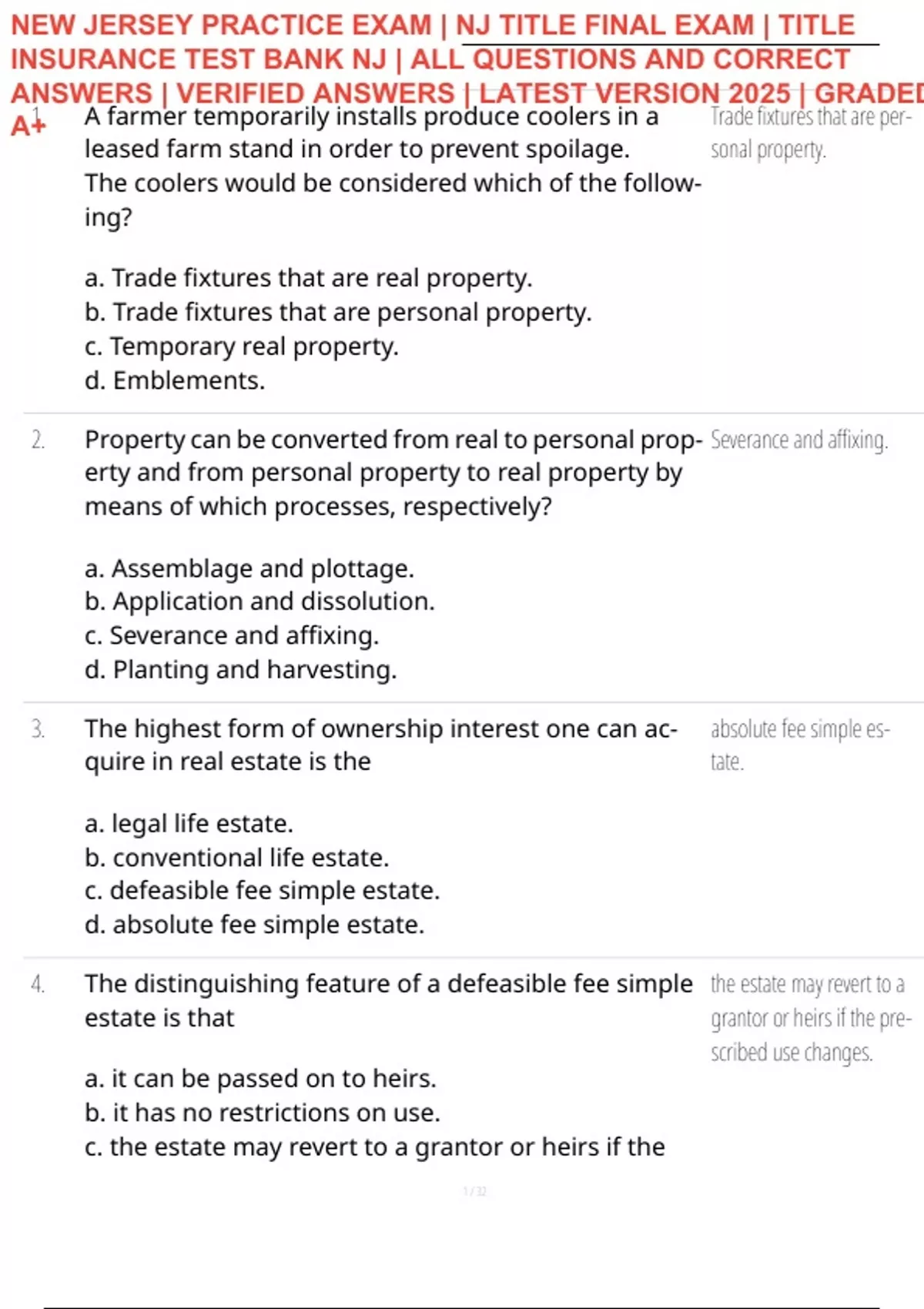
Task: Click option 'd. Planting and harvesting'
Action: pyautogui.click(x=240, y=670)
